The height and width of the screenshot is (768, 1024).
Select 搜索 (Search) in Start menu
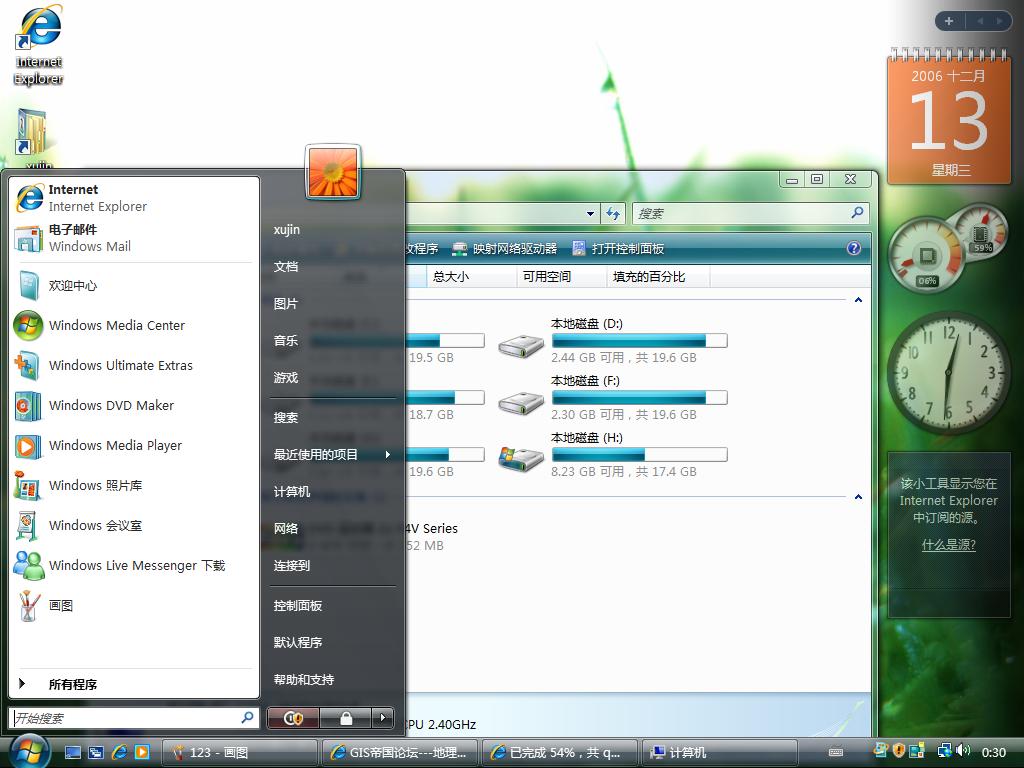pyautogui.click(x=286, y=417)
